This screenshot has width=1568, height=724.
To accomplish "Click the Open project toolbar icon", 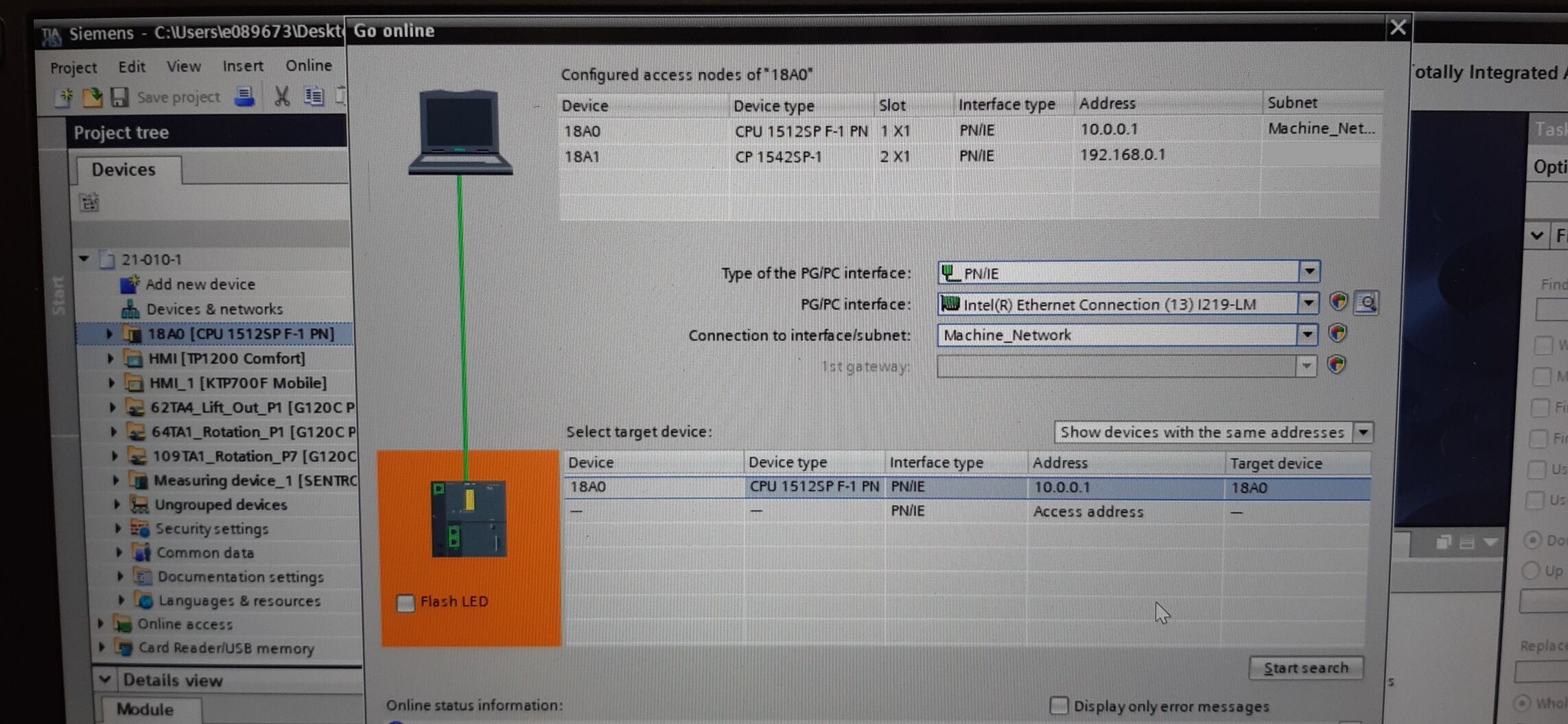I will pyautogui.click(x=92, y=97).
